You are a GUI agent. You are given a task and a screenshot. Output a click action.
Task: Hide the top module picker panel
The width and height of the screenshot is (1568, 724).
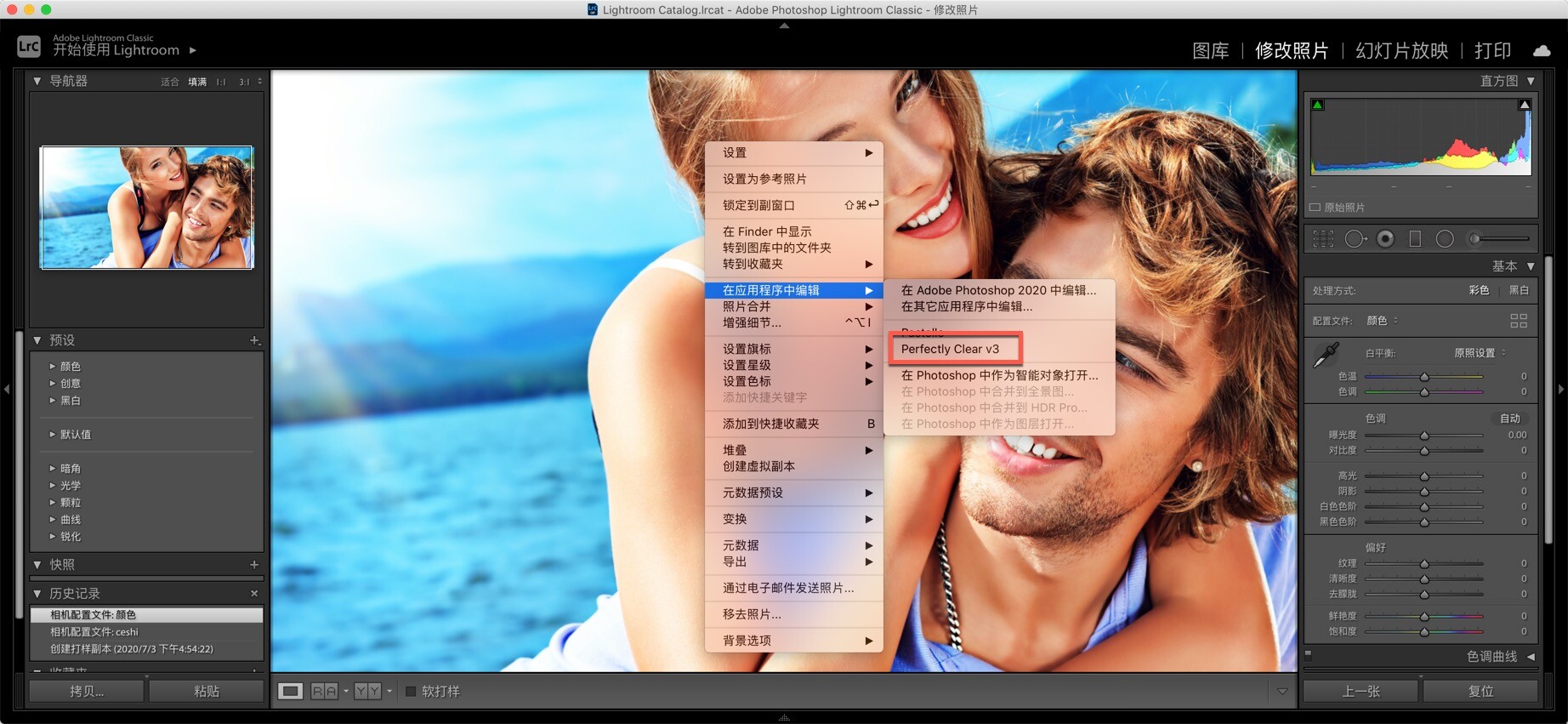784,26
